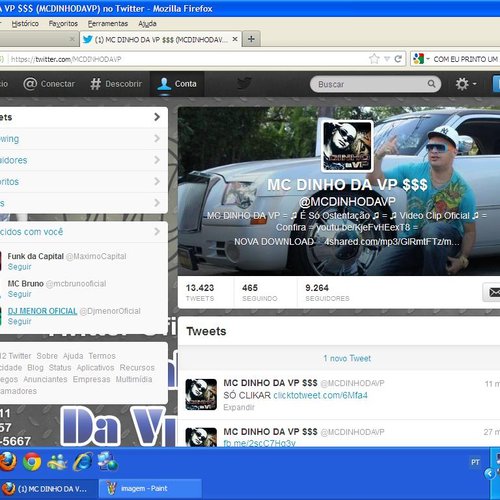The image size is (500, 500).
Task: Open the Multimídia footer link
Action: click(134, 379)
